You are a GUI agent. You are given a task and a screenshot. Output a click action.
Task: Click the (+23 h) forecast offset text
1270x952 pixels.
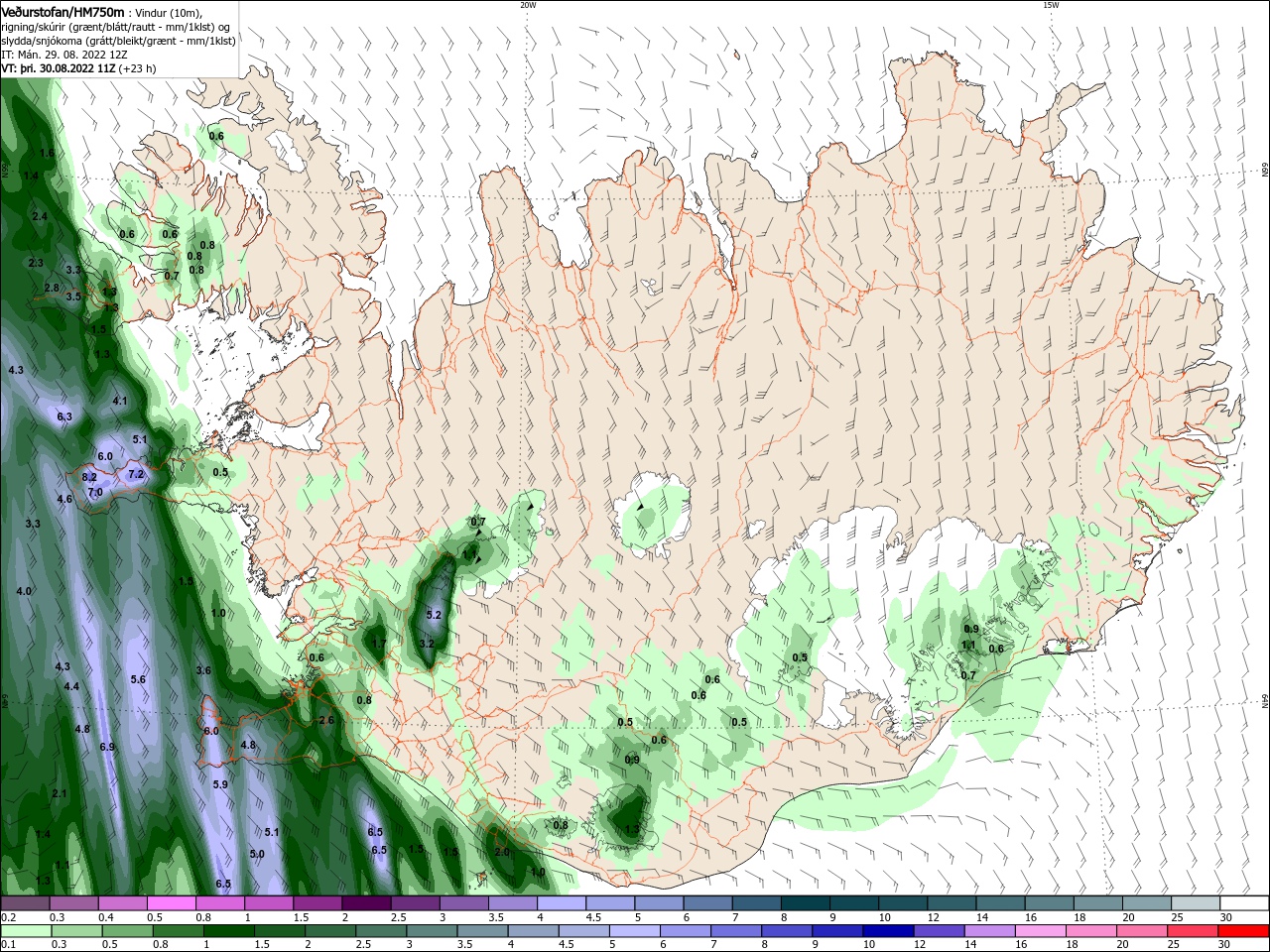(x=138, y=68)
